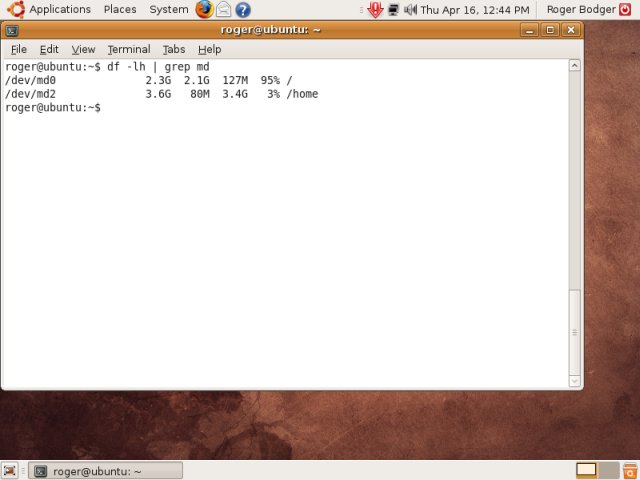Image resolution: width=640 pixels, height=480 pixels.
Task: Open the Edit menu in terminal
Action: (x=49, y=49)
